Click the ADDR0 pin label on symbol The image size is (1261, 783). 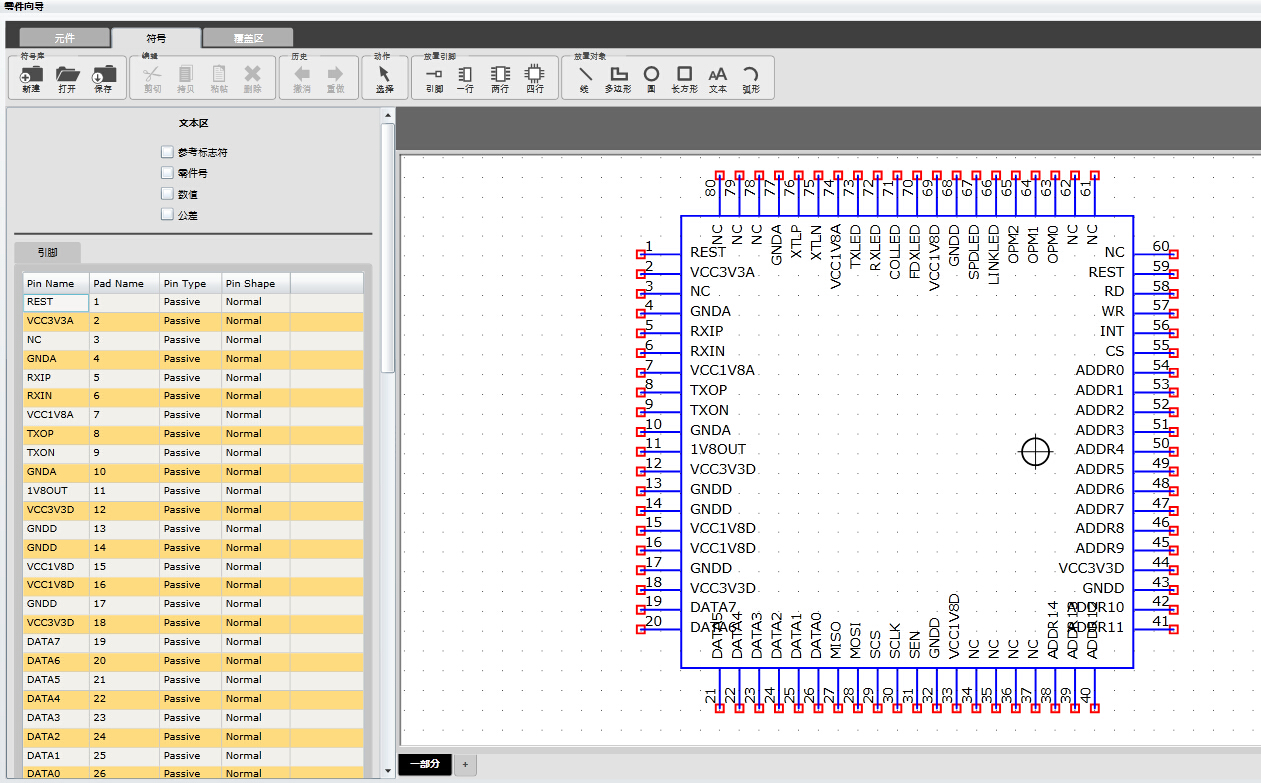coord(1100,371)
